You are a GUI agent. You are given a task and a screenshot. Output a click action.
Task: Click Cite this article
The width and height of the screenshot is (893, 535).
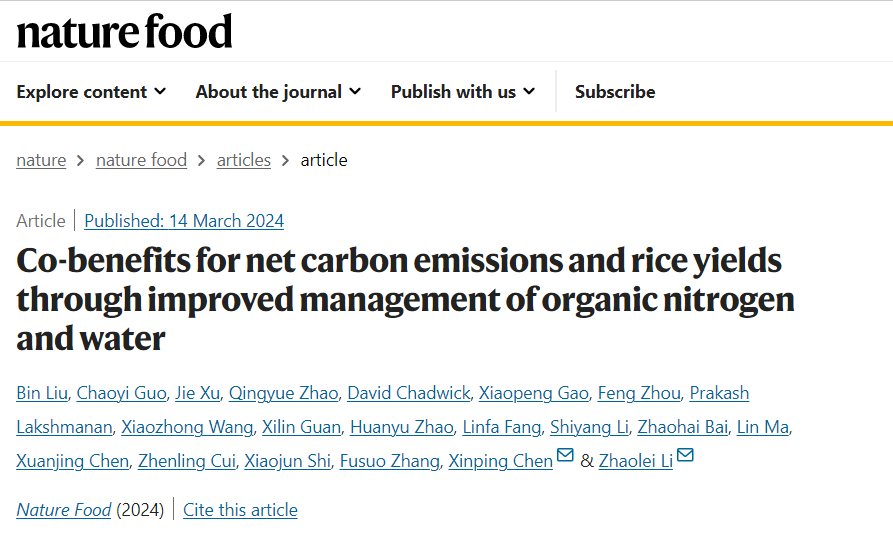coord(240,510)
